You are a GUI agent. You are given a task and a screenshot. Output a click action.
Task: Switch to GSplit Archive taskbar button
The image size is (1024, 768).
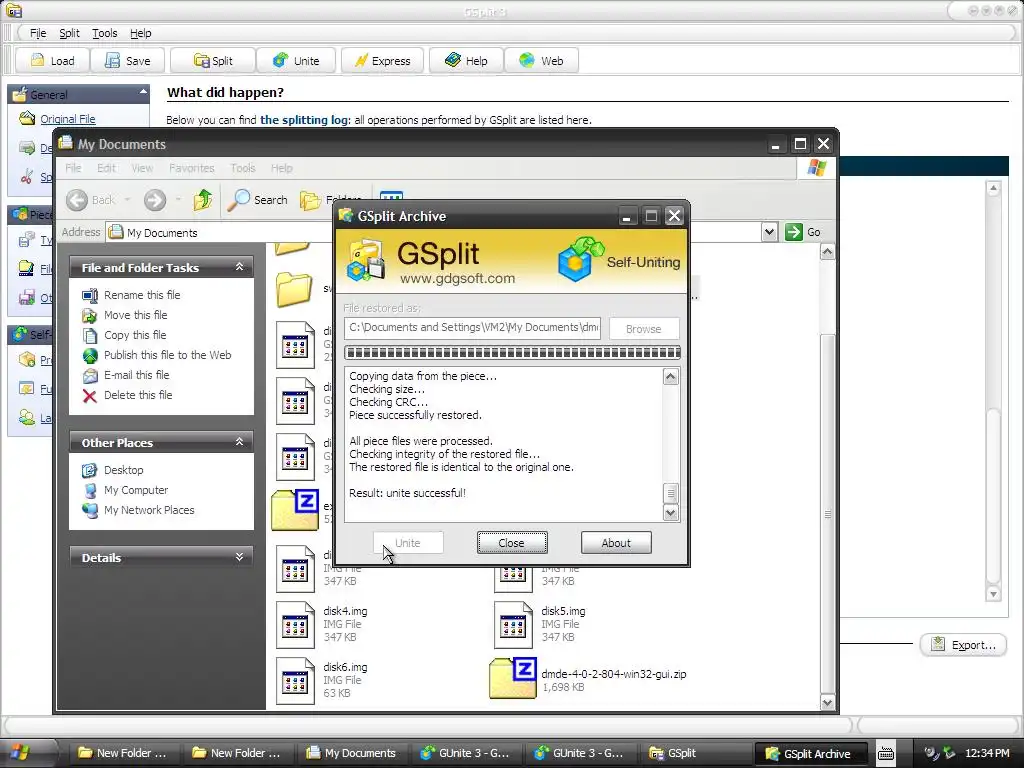pos(811,753)
